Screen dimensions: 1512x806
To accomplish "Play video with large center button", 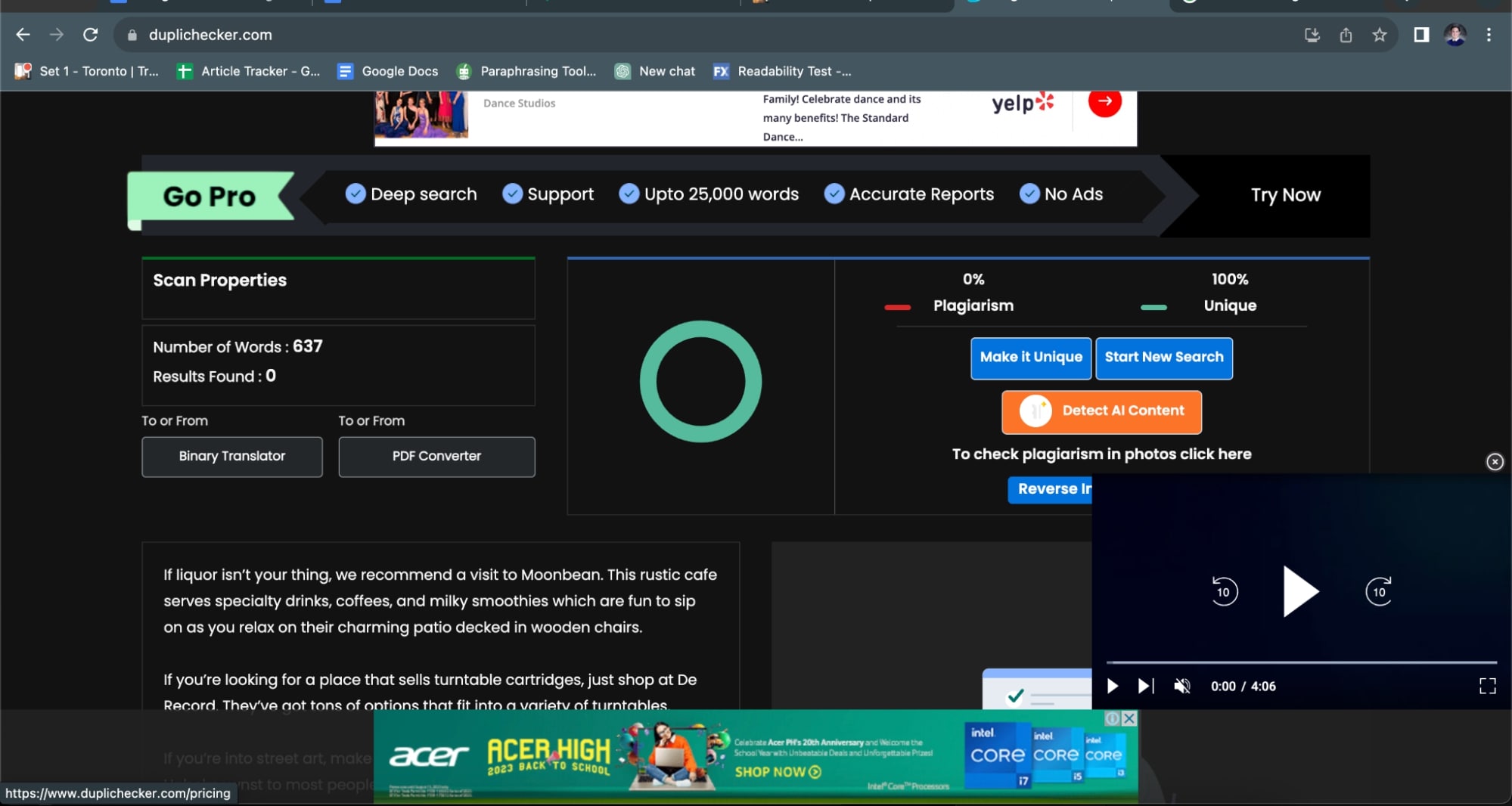I will tap(1300, 591).
